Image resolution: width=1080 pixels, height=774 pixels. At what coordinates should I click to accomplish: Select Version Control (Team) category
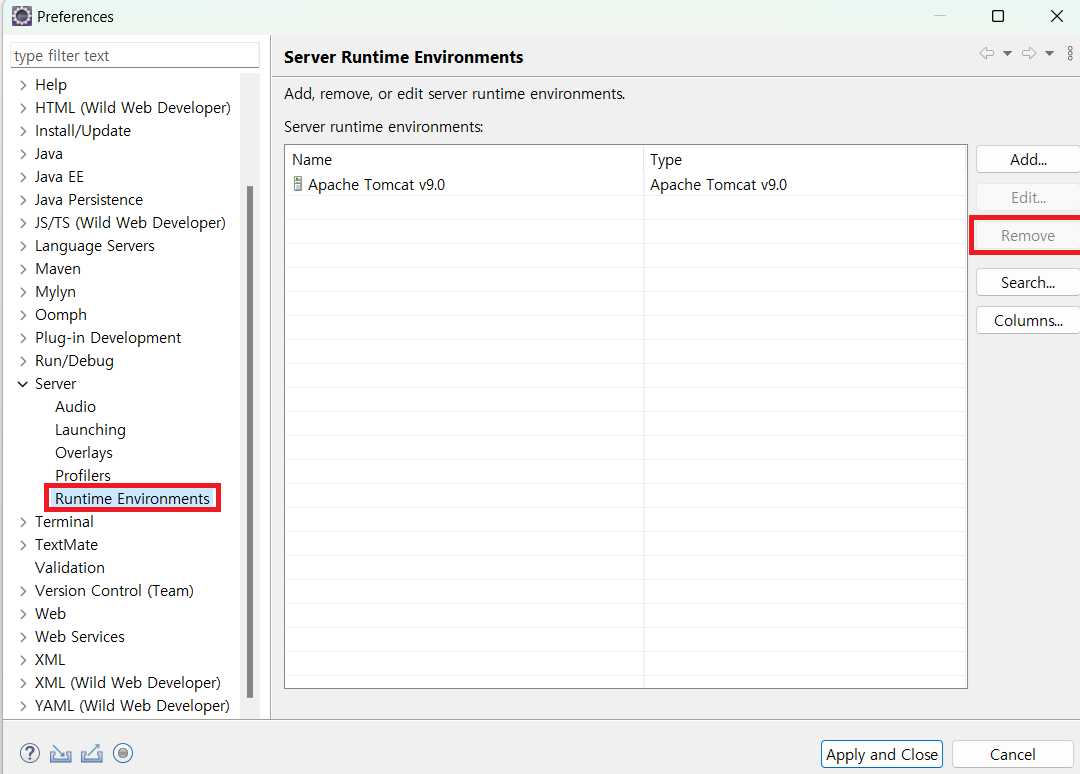click(x=114, y=591)
